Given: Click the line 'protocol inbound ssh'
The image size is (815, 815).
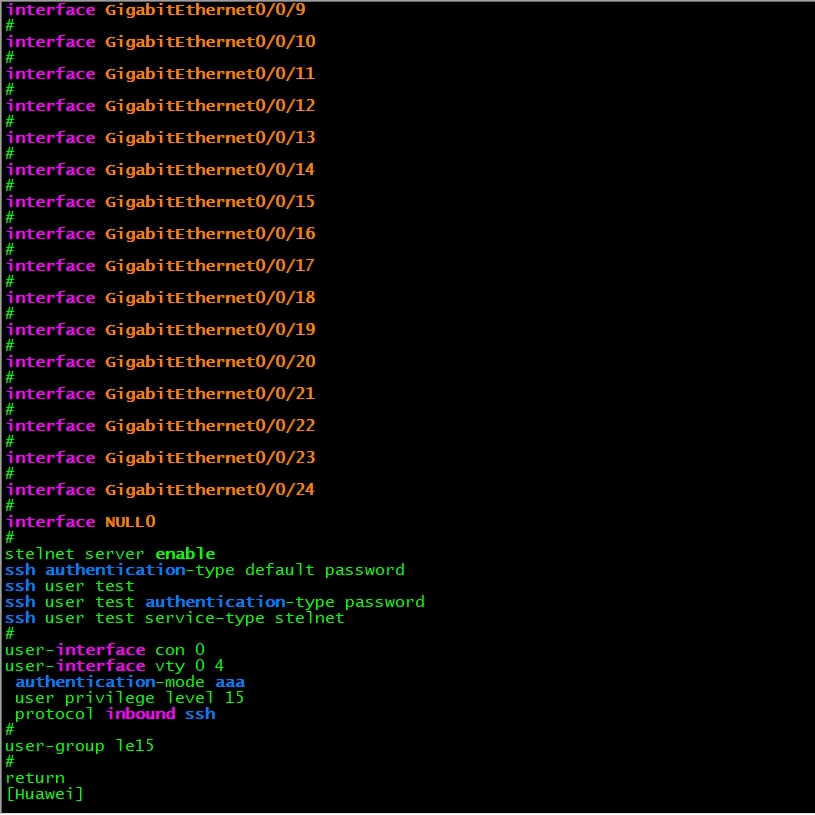Looking at the screenshot, I should click(x=115, y=714).
